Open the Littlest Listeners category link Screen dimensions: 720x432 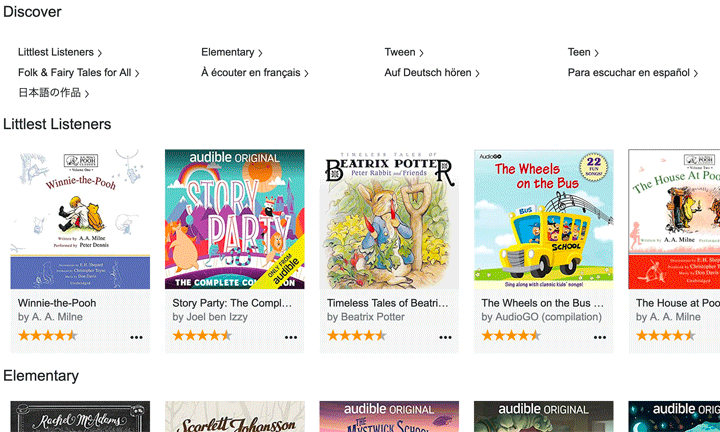click(60, 52)
